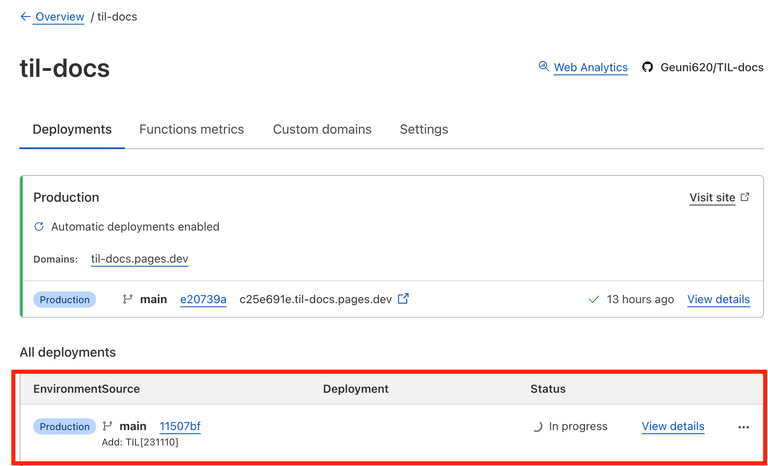Click the in-progress spinner status icon
The height and width of the screenshot is (466, 768).
pos(537,427)
